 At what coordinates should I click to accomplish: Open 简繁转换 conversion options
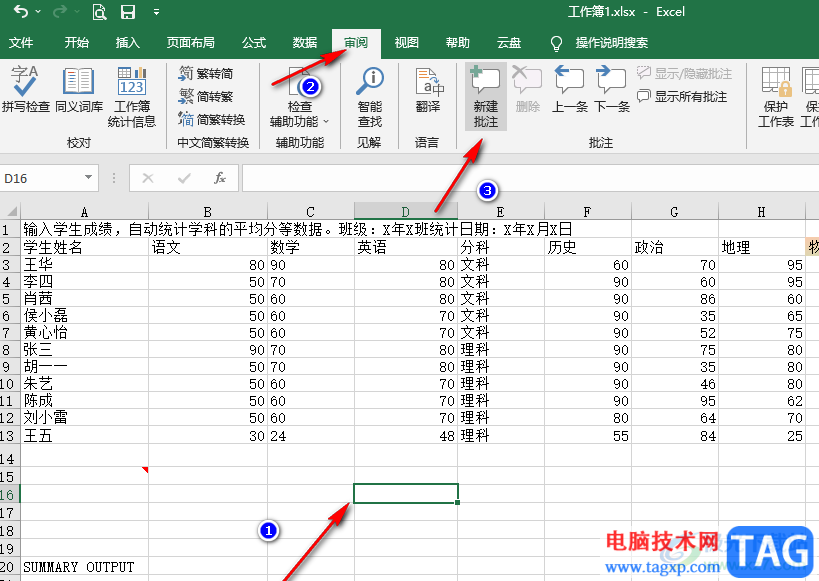212,119
